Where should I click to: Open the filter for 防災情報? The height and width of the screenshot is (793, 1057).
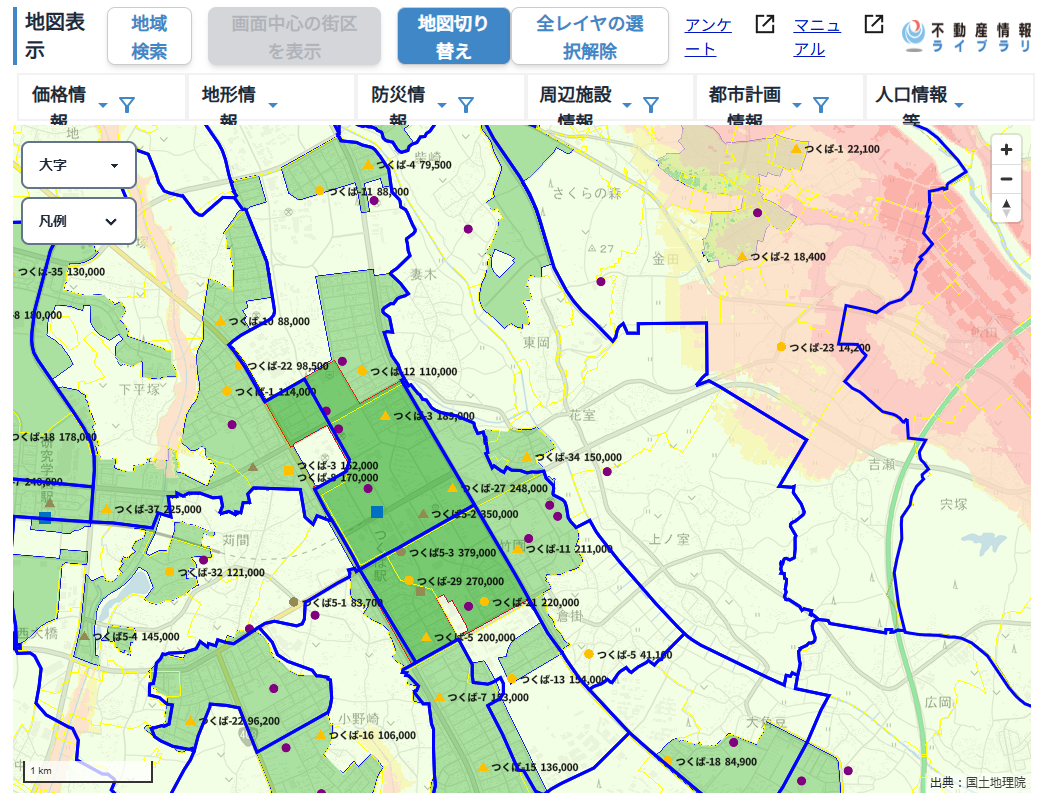click(465, 104)
